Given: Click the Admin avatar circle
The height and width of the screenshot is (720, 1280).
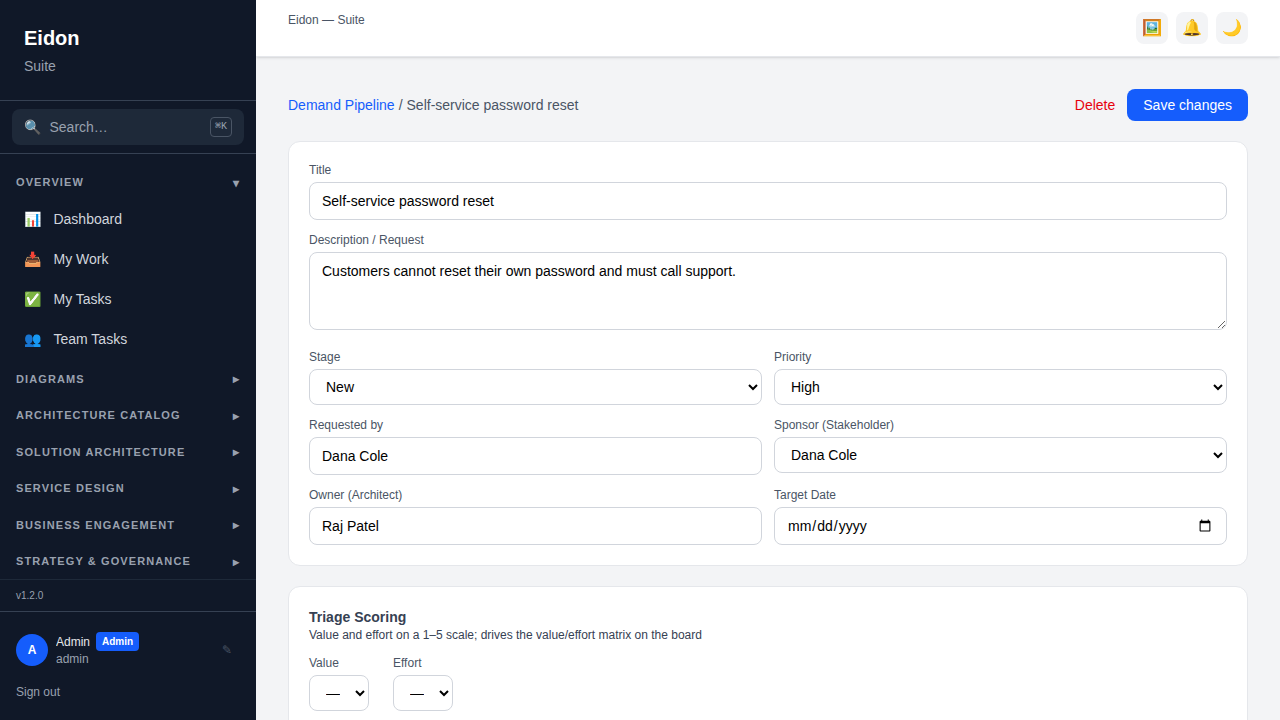Looking at the screenshot, I should tap(32, 650).
